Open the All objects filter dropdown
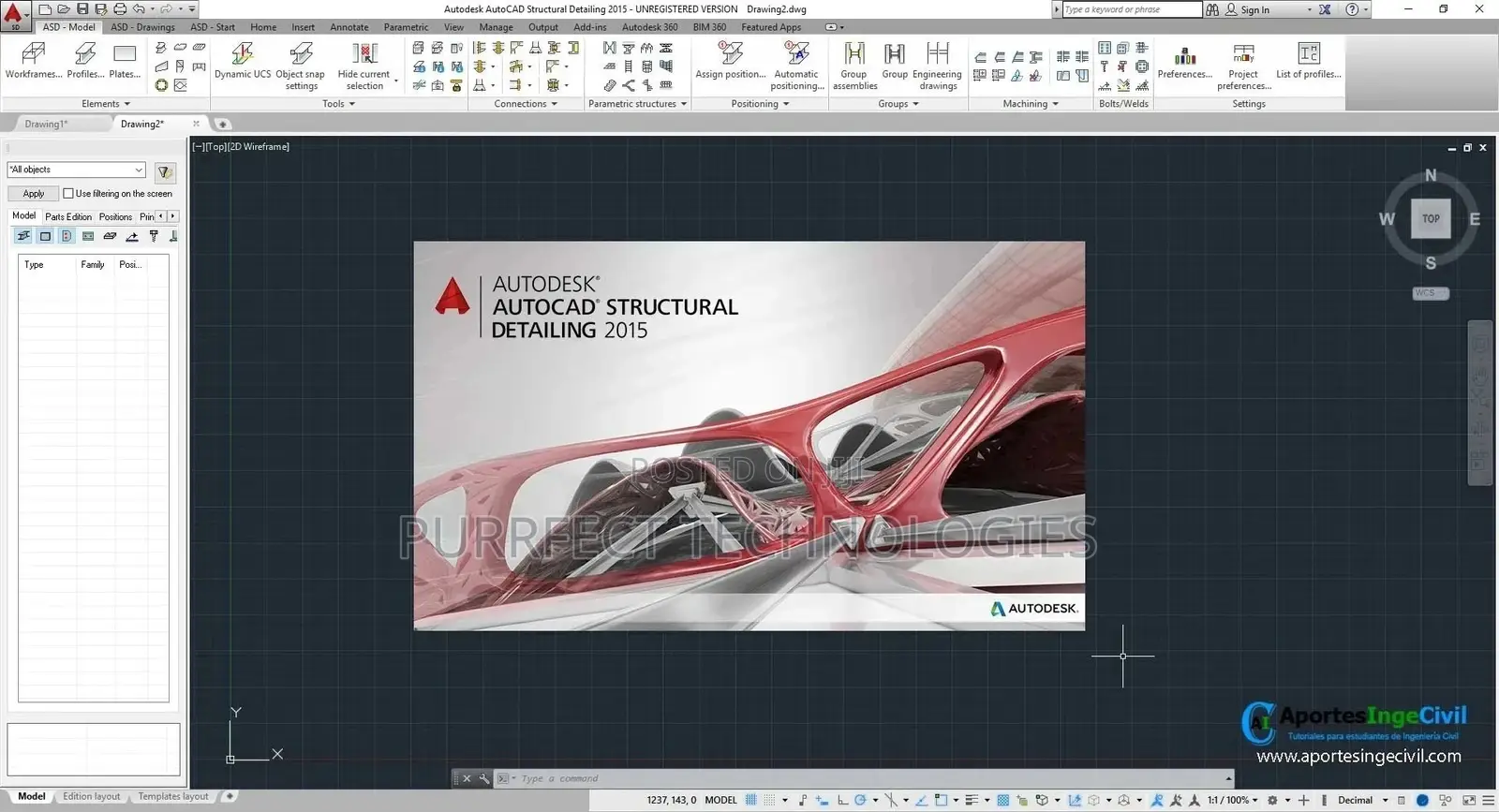1499x812 pixels. 139,170
